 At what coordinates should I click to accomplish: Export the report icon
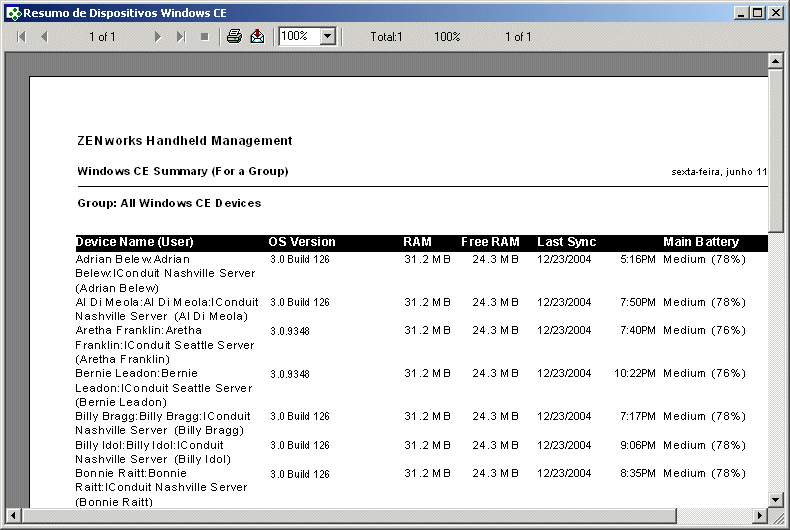tap(257, 36)
